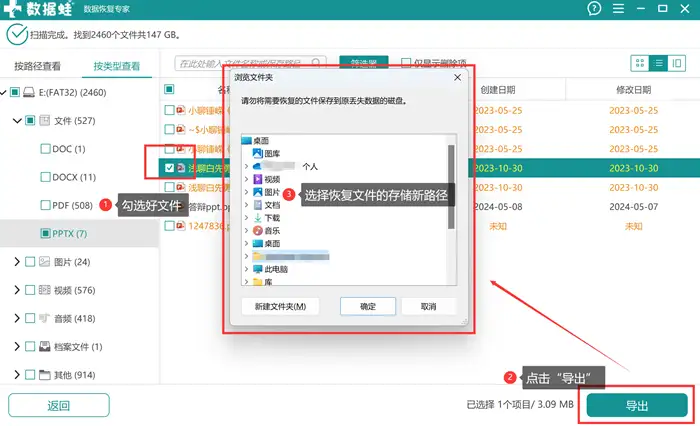Select 下载 download icon in browse dialog
700x426 pixels.
(x=258, y=218)
